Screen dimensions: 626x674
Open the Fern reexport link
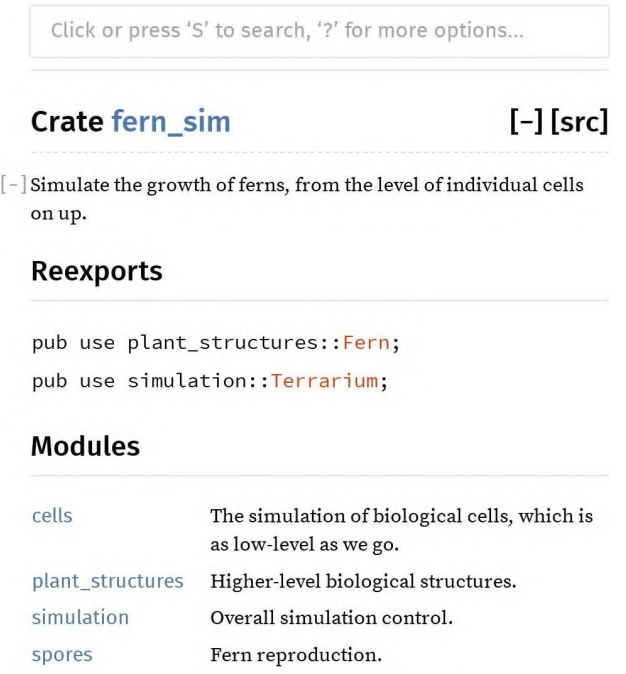pyautogui.click(x=366, y=343)
